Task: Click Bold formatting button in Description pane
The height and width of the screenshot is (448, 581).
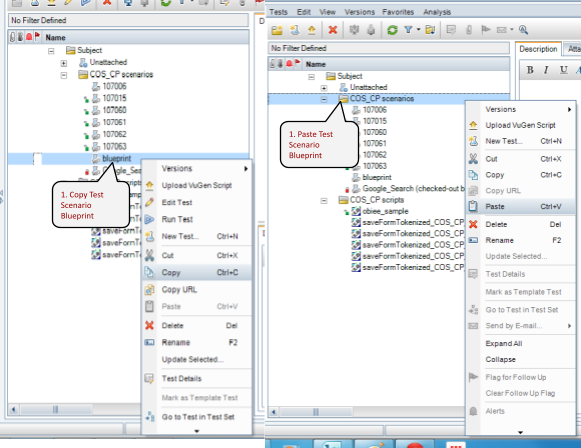Action: click(530, 70)
